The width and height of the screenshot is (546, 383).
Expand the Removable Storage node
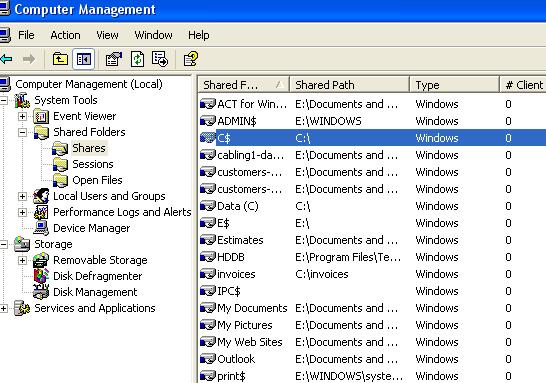click(x=22, y=260)
